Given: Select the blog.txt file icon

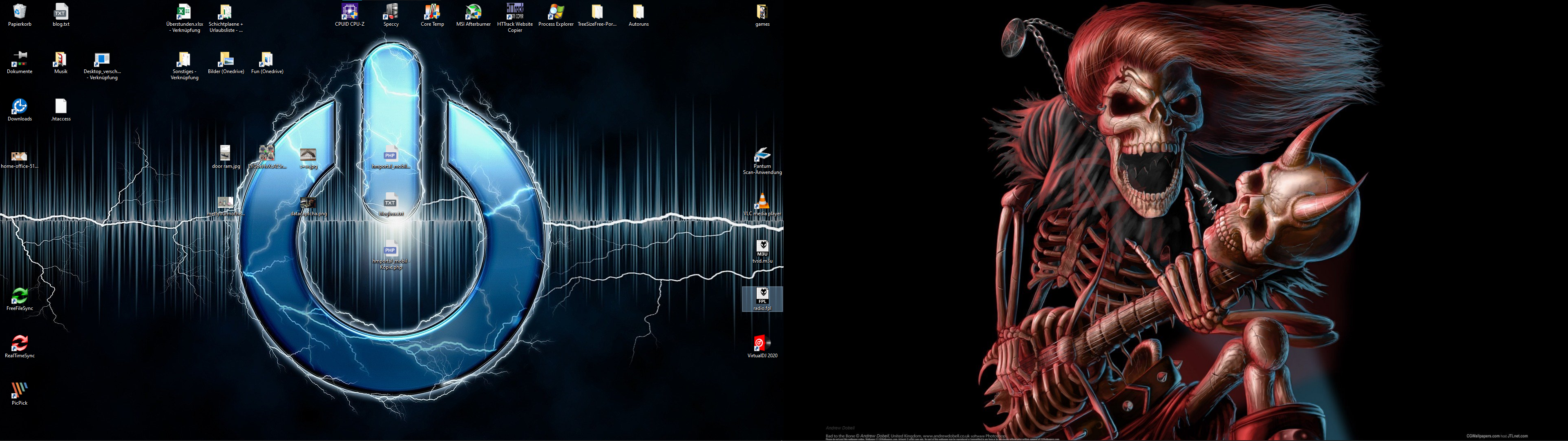Looking at the screenshot, I should tap(61, 11).
